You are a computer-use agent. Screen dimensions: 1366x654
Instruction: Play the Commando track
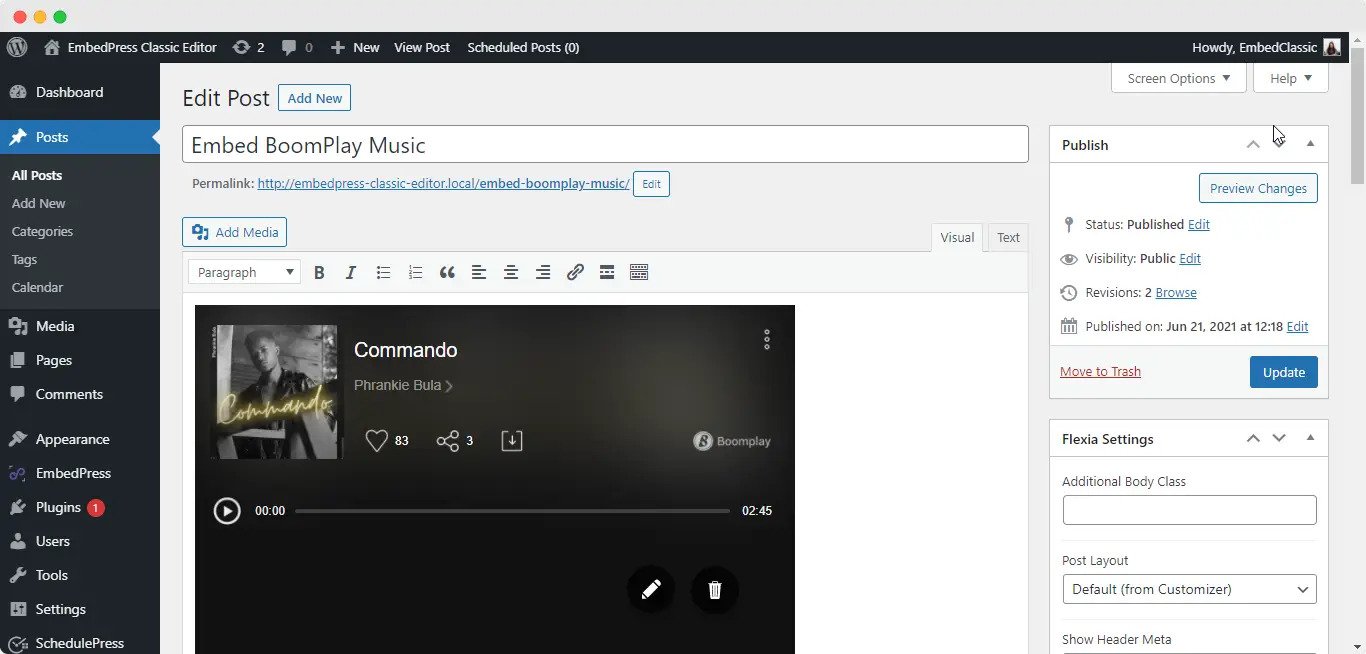tap(227, 511)
